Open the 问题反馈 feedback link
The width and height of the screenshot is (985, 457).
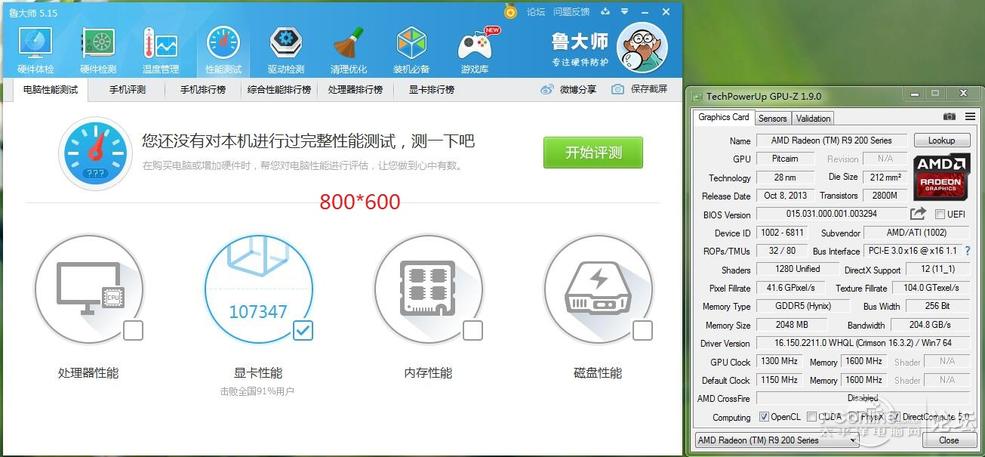tap(571, 11)
